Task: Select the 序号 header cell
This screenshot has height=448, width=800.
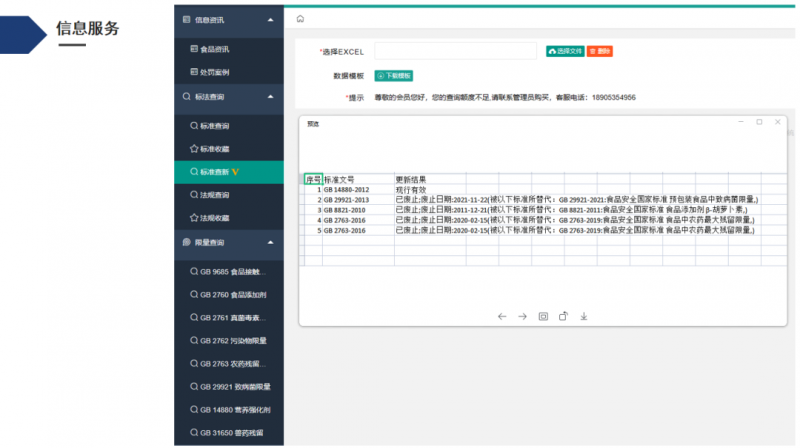Action: click(x=313, y=179)
